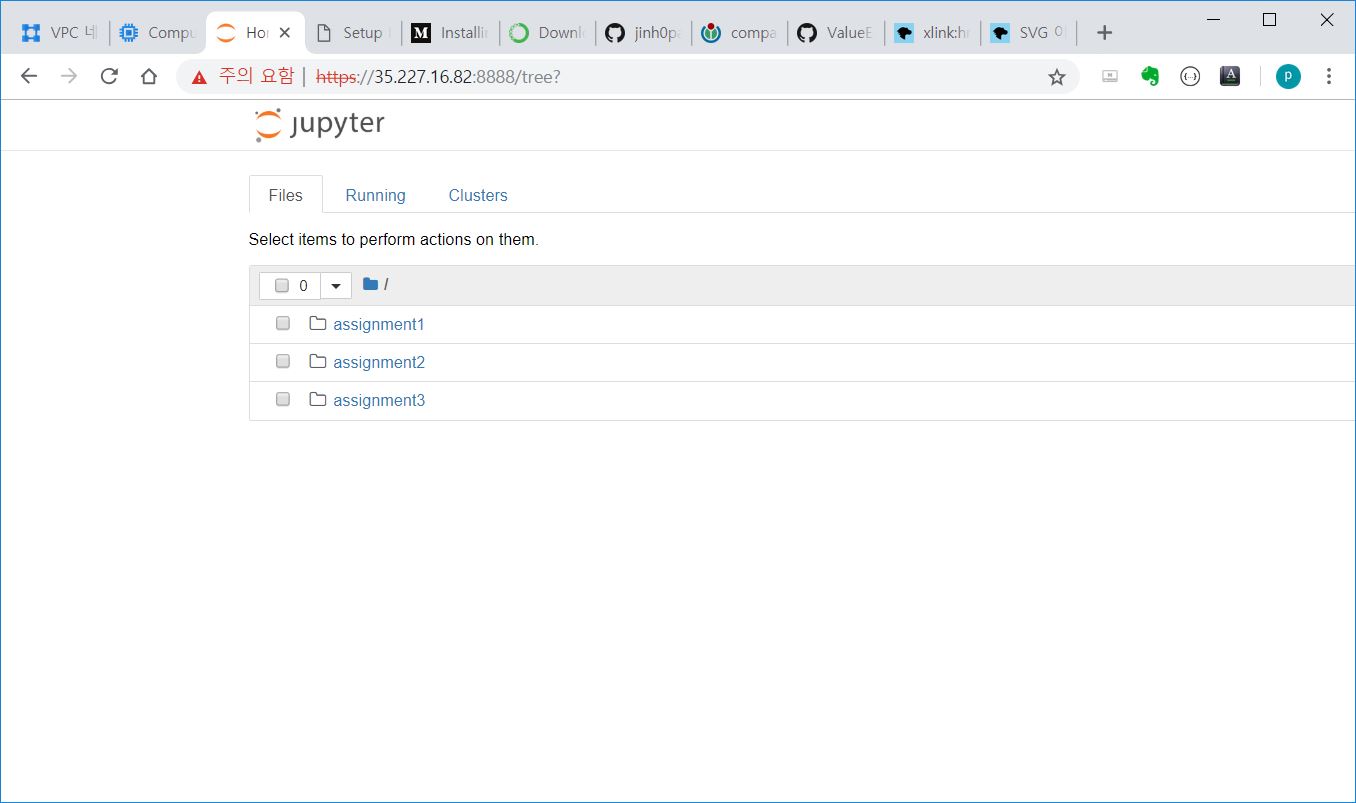This screenshot has width=1356, height=803.
Task: Switch to the compa Wikimedia tab
Action: (741, 33)
